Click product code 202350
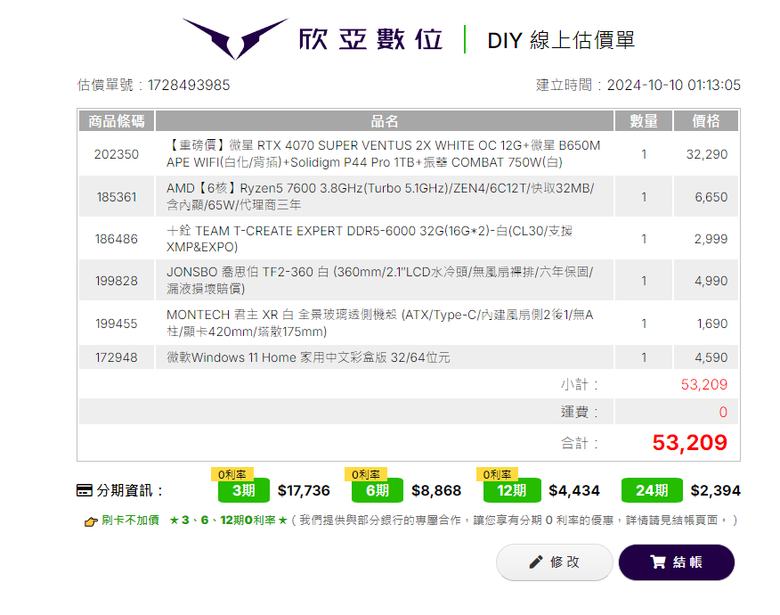The width and height of the screenshot is (780, 615). (x=116, y=154)
